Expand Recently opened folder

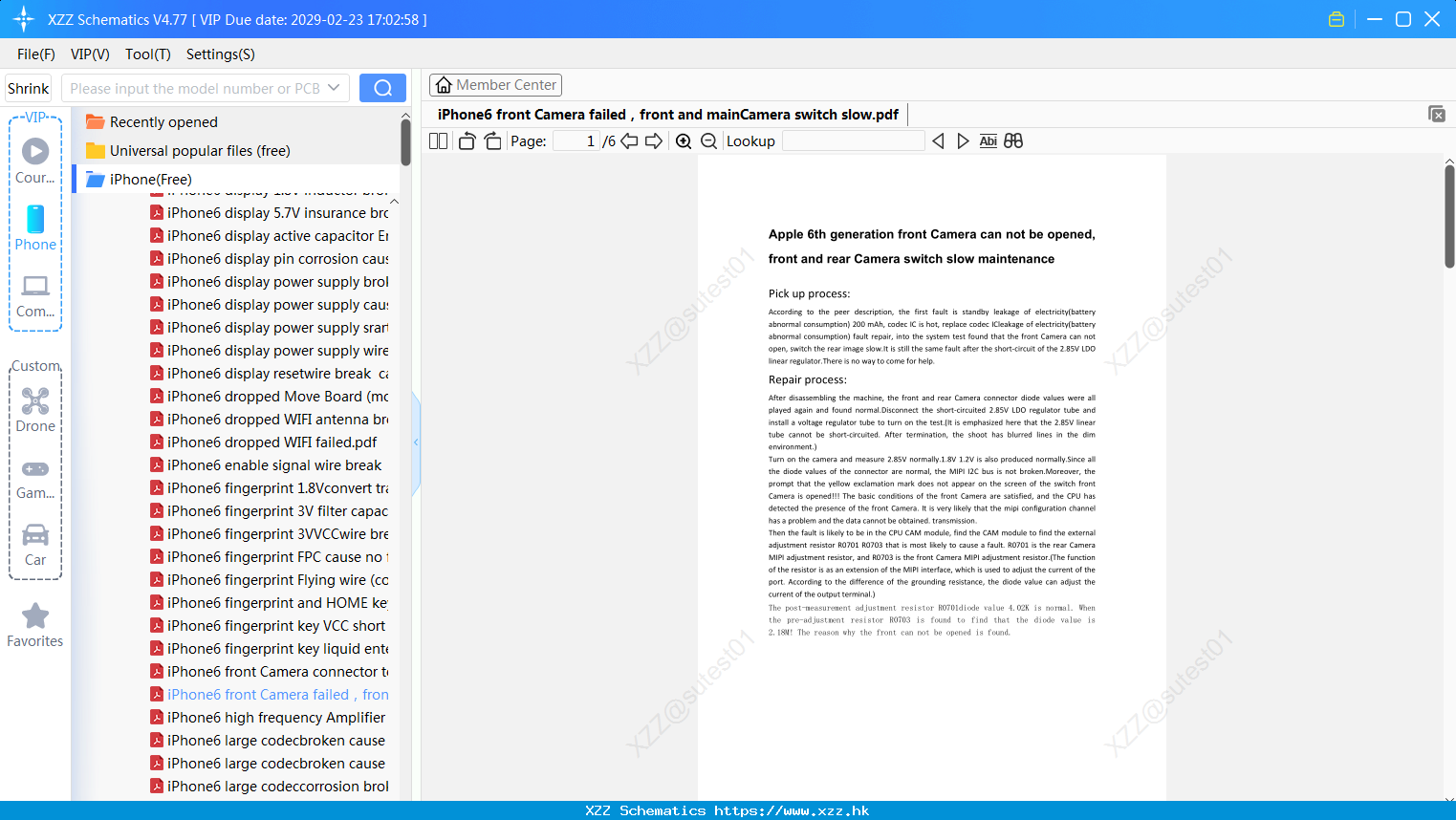tap(163, 122)
